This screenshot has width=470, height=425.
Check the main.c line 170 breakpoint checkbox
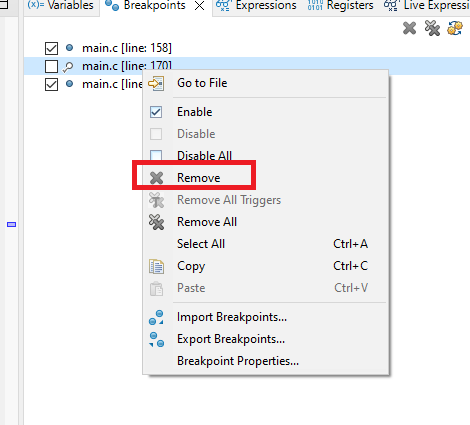click(51, 66)
